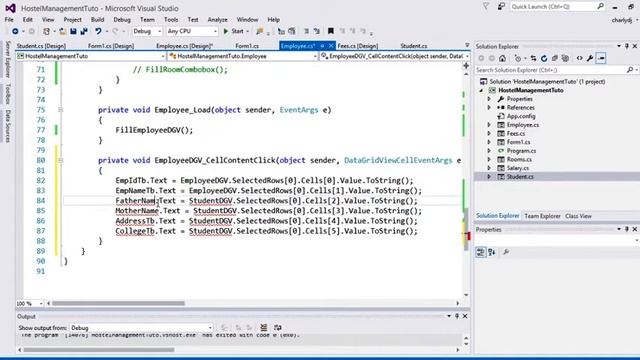Click Show All Files icon
Viewport: 640px width, 360px height.
[x=565, y=58]
